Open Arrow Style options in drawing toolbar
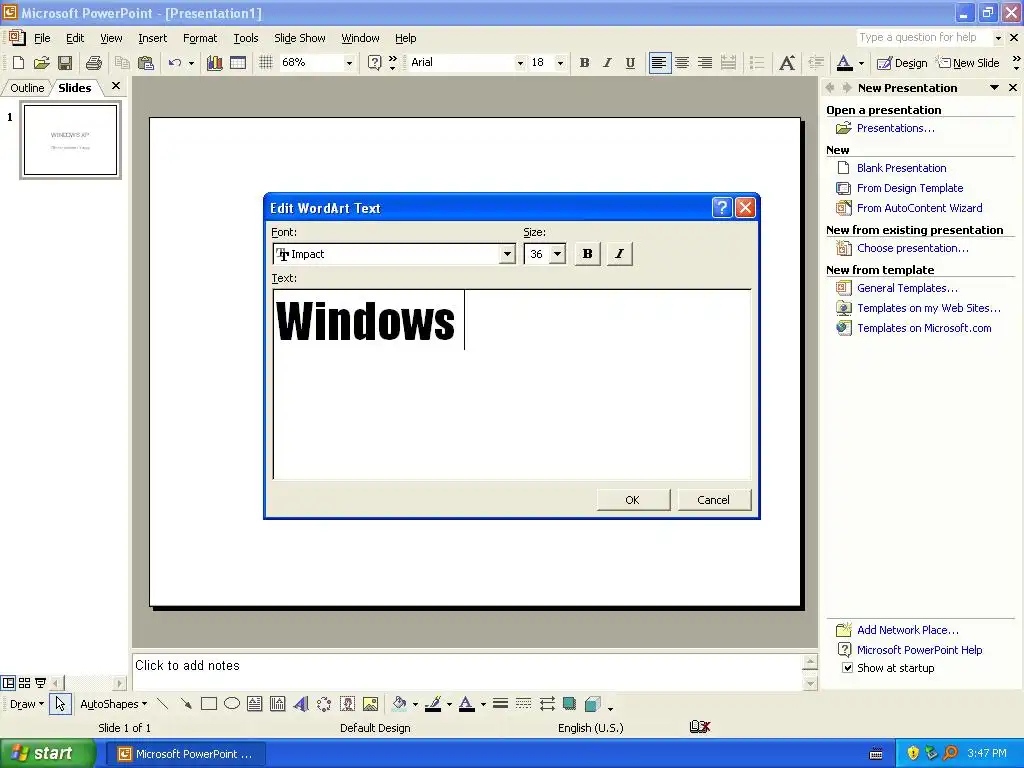The image size is (1024, 768). click(547, 704)
